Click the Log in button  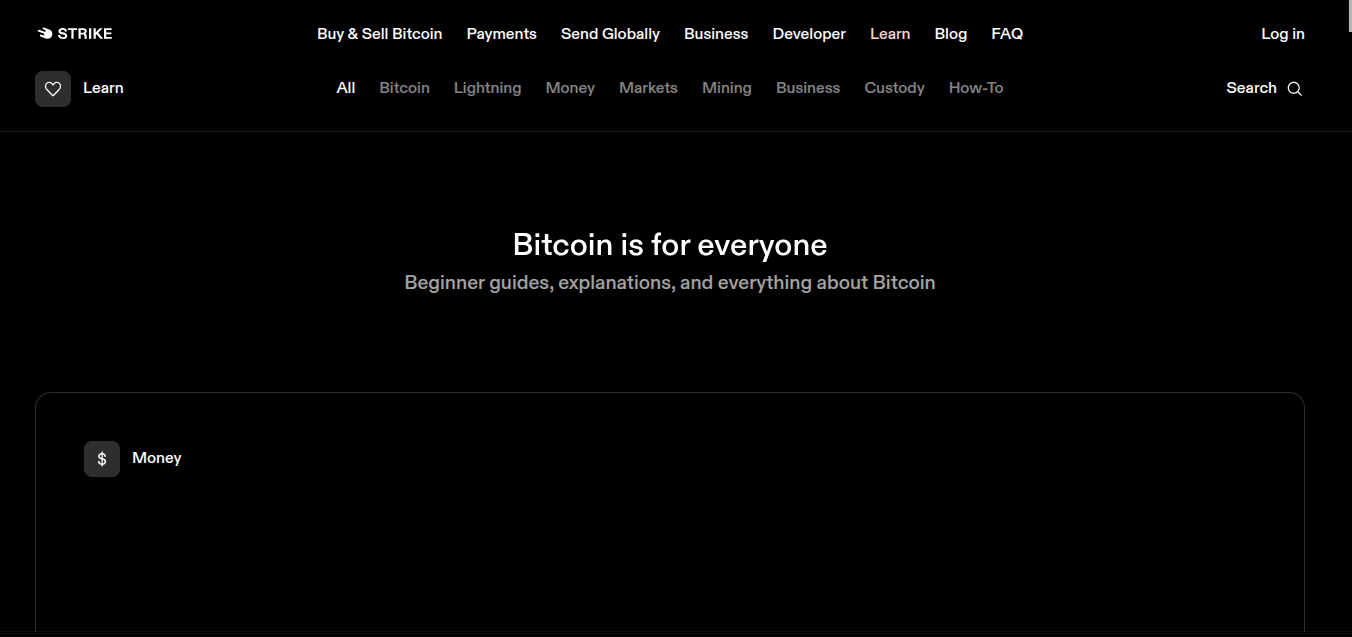point(1283,34)
